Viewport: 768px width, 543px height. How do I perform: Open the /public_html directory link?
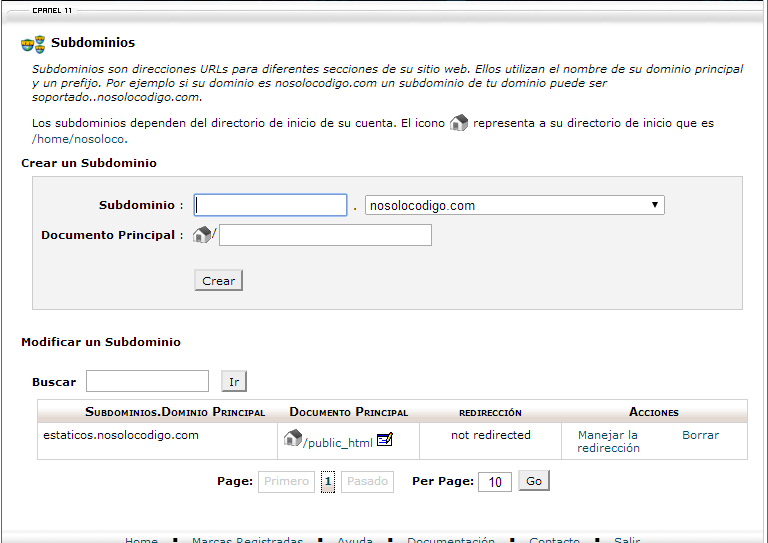point(338,443)
